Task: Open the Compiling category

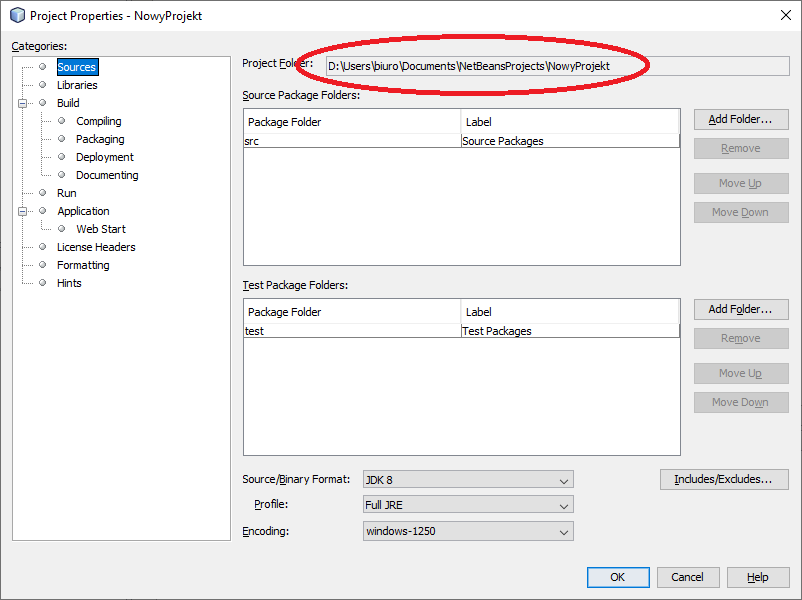Action: [98, 121]
